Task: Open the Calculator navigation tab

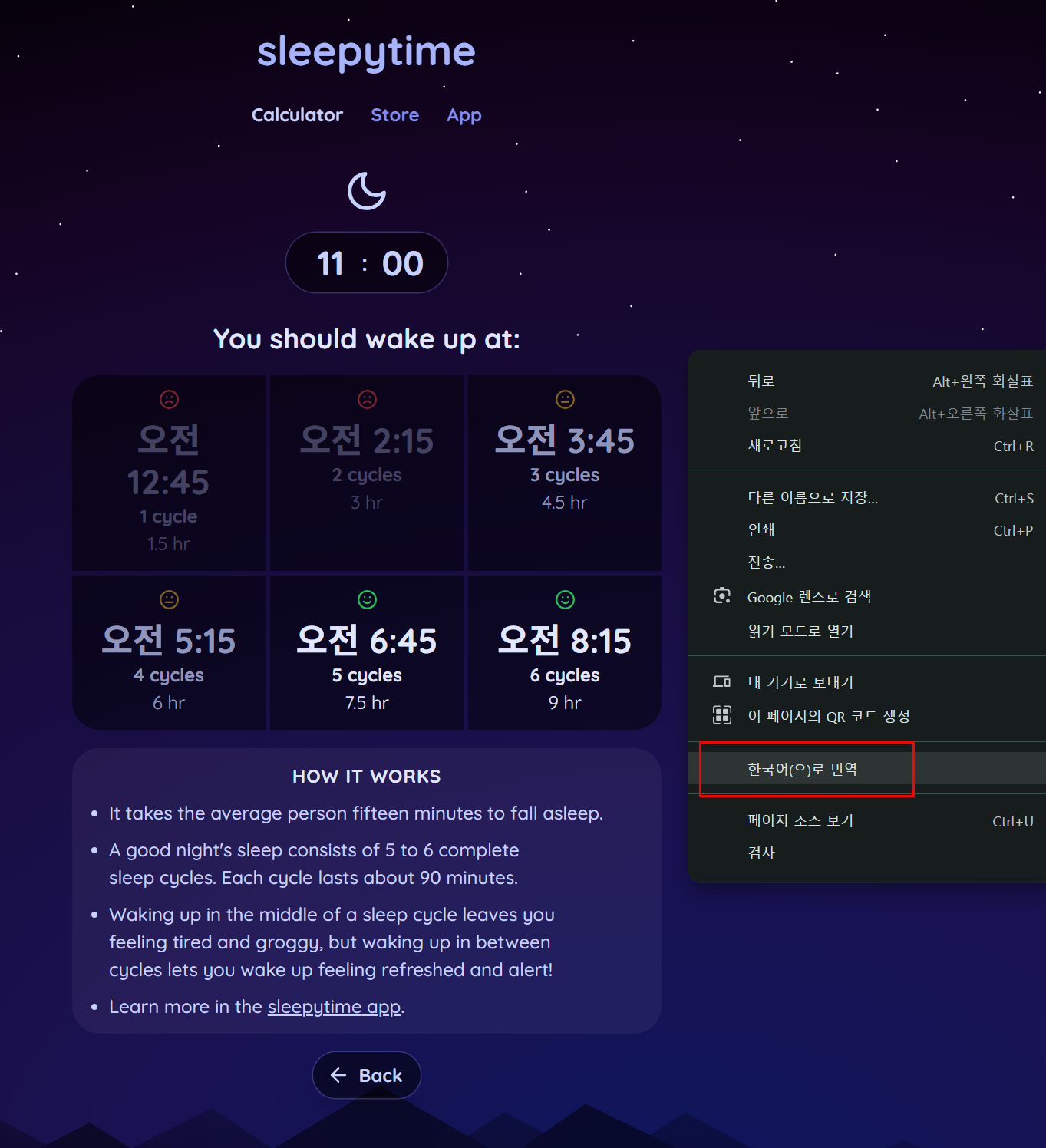Action: click(x=297, y=115)
